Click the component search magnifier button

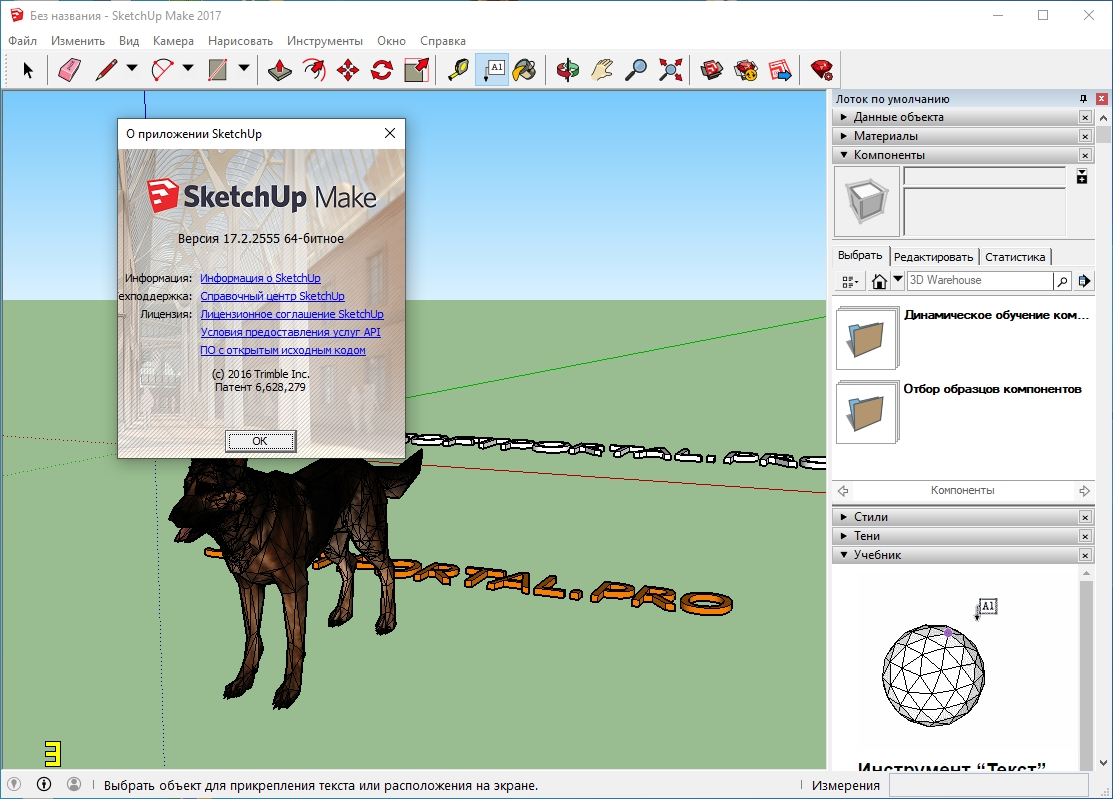(x=1063, y=281)
